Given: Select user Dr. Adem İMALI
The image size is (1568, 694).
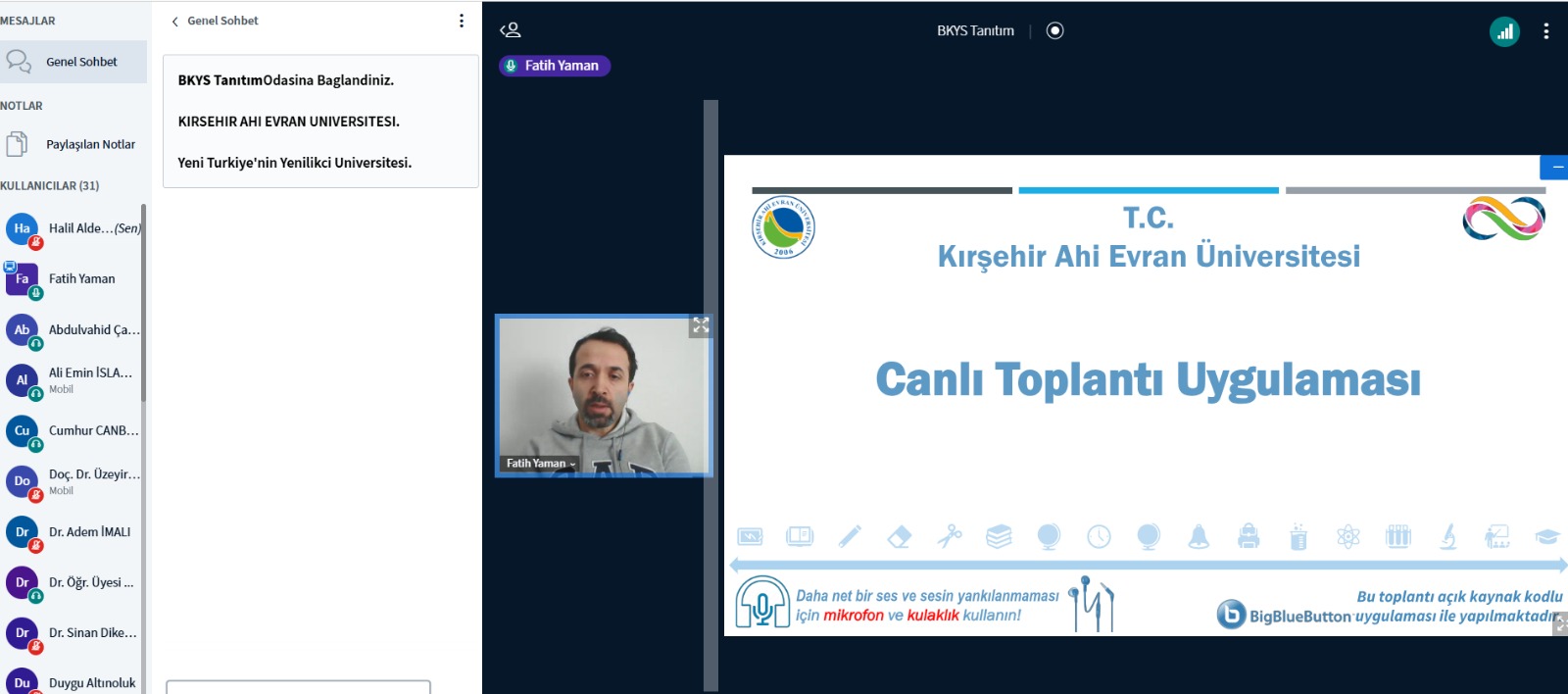Looking at the screenshot, I should (72, 532).
